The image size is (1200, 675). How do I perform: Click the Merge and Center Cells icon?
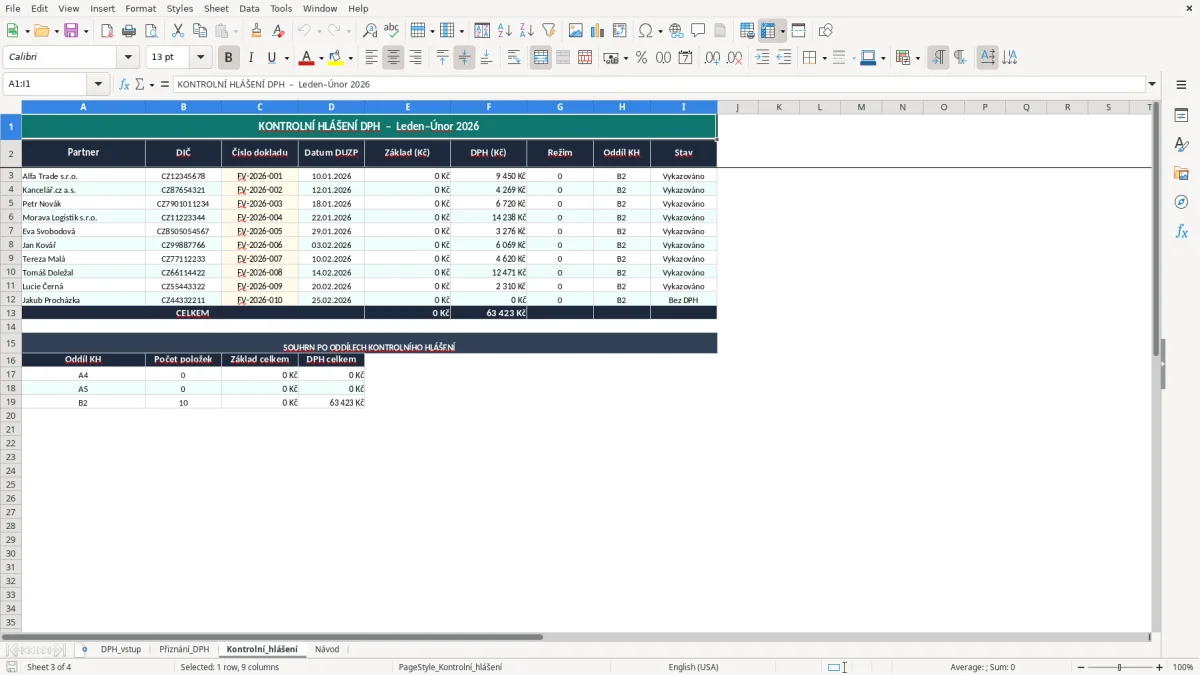(541, 58)
